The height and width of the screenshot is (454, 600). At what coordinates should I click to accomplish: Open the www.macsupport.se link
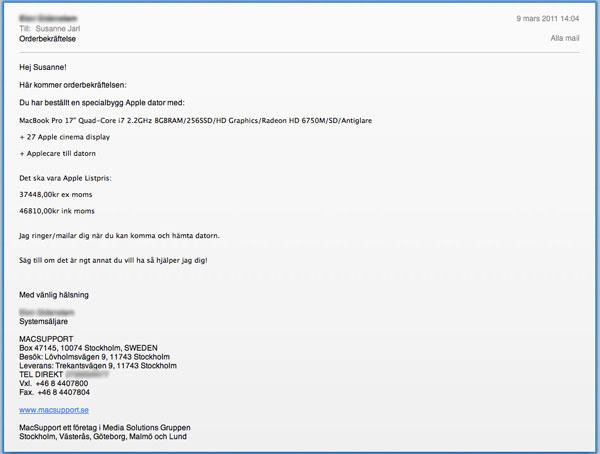pos(54,410)
